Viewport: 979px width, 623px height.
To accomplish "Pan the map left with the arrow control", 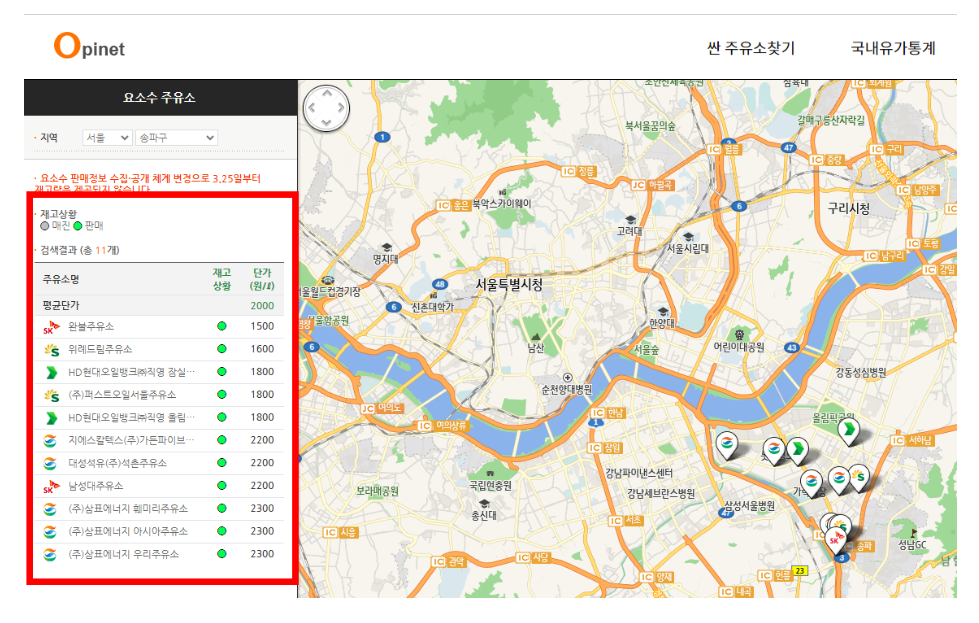I will 312,108.
